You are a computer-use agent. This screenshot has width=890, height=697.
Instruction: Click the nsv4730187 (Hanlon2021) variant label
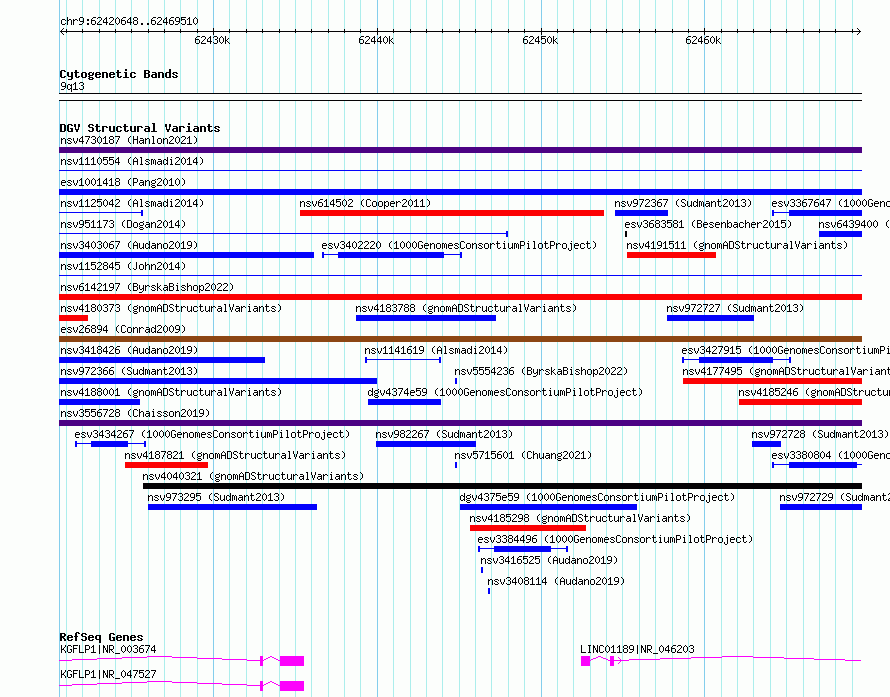click(129, 140)
